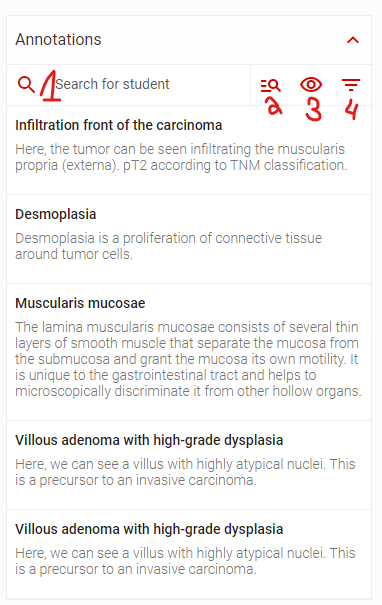Screen dimensions: 382x605
Task: Select Infiltration front of the carcinoma title
Action: coord(118,125)
